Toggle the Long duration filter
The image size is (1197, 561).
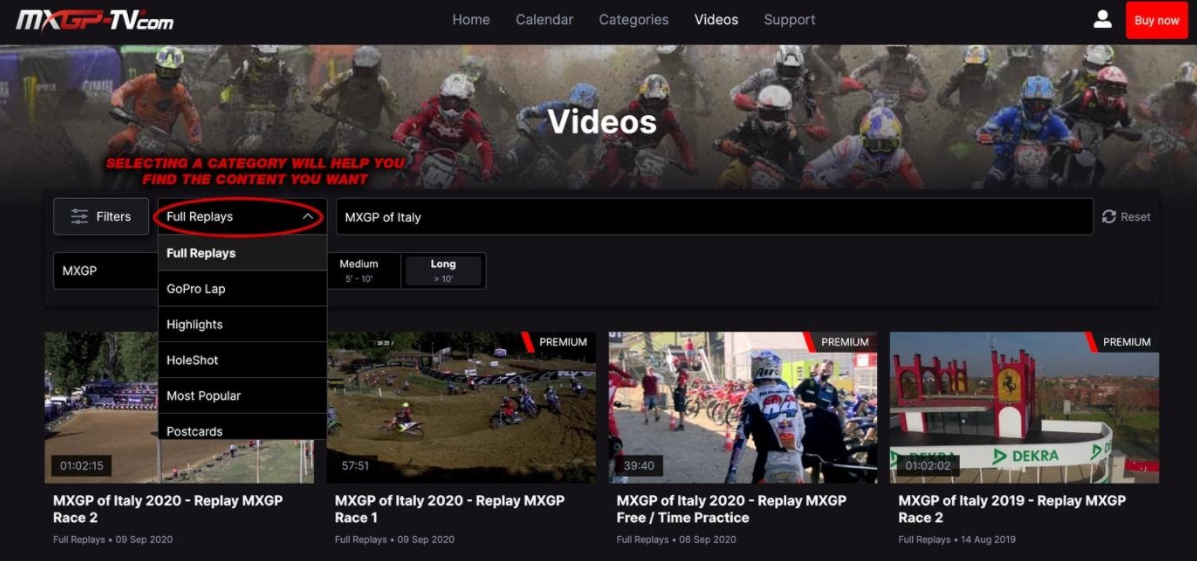443,270
